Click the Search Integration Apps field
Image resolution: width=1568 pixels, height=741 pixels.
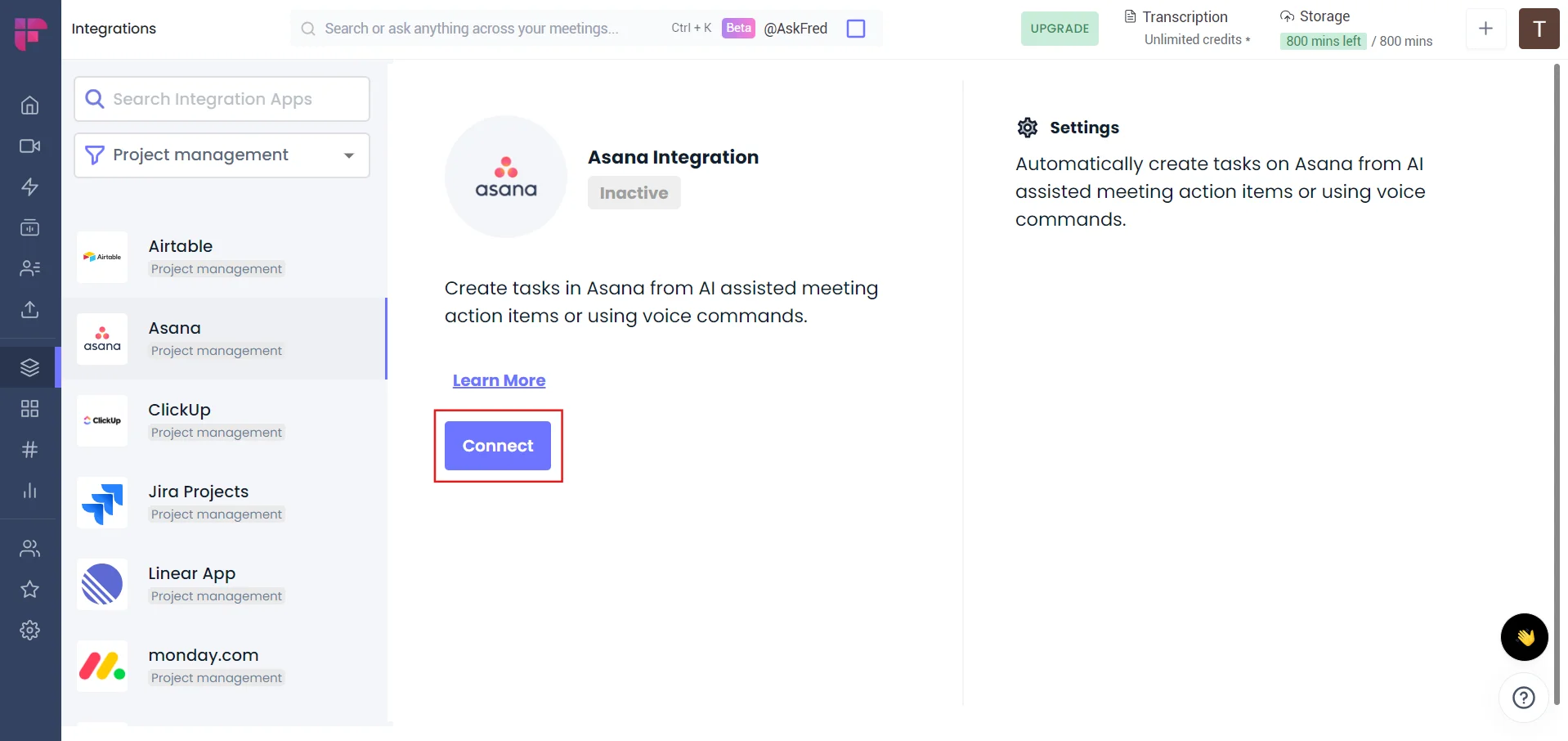(x=222, y=99)
